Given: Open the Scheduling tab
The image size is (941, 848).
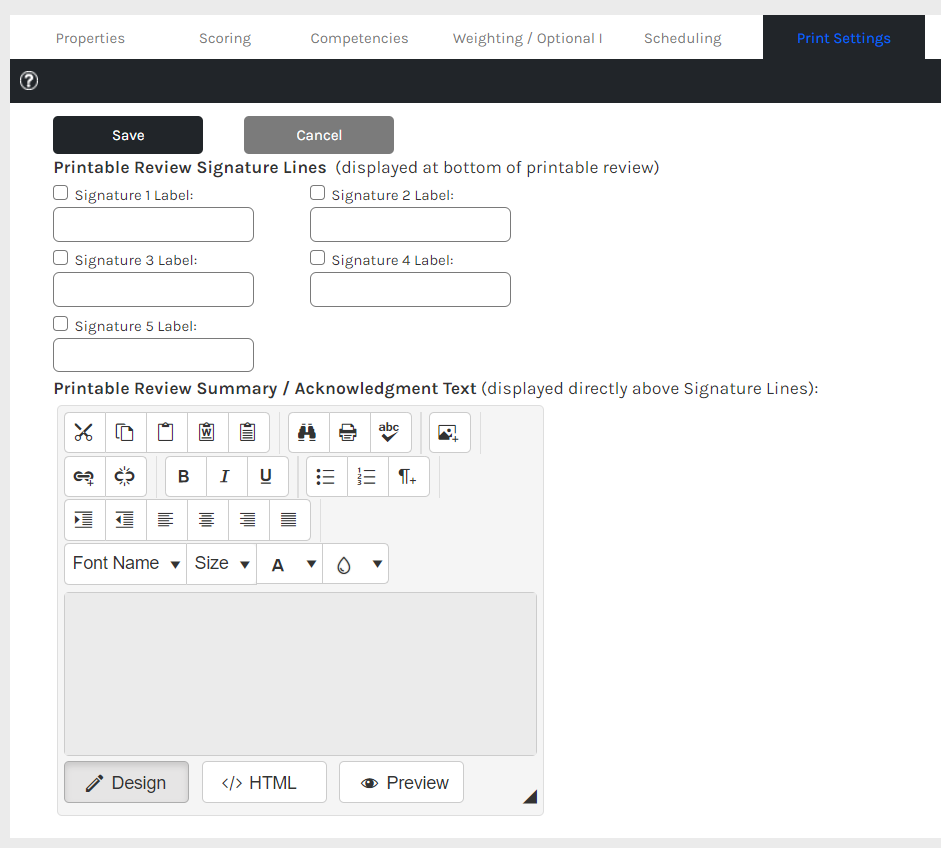Looking at the screenshot, I should click(682, 38).
